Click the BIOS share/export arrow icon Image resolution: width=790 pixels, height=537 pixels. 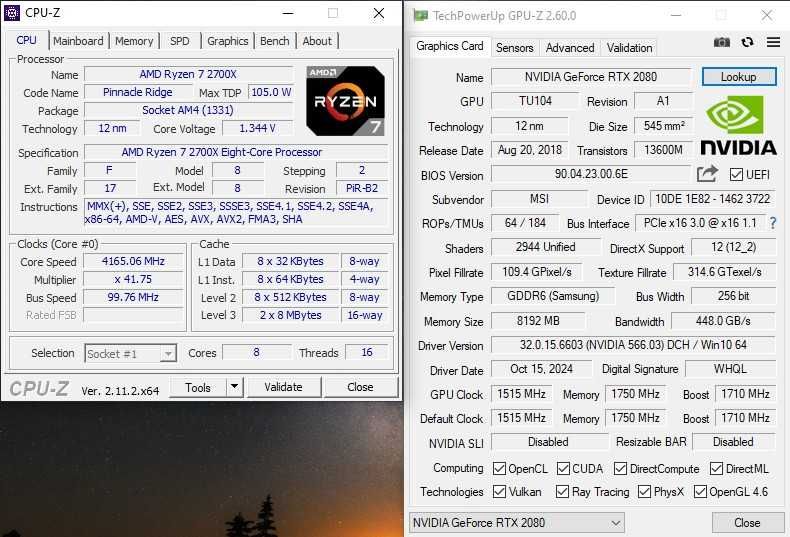707,174
